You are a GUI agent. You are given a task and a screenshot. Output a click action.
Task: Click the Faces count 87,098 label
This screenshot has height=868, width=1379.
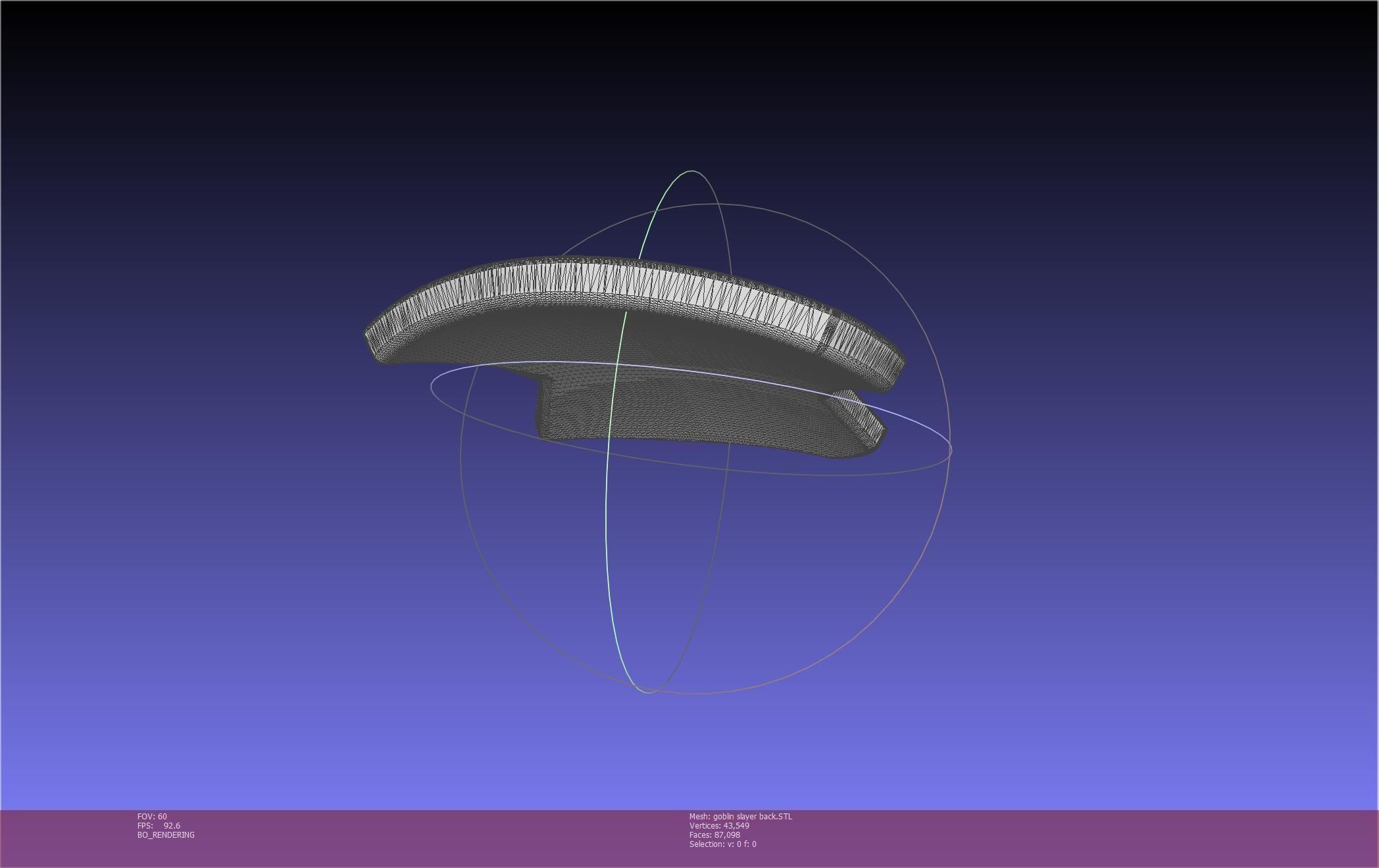click(x=715, y=835)
